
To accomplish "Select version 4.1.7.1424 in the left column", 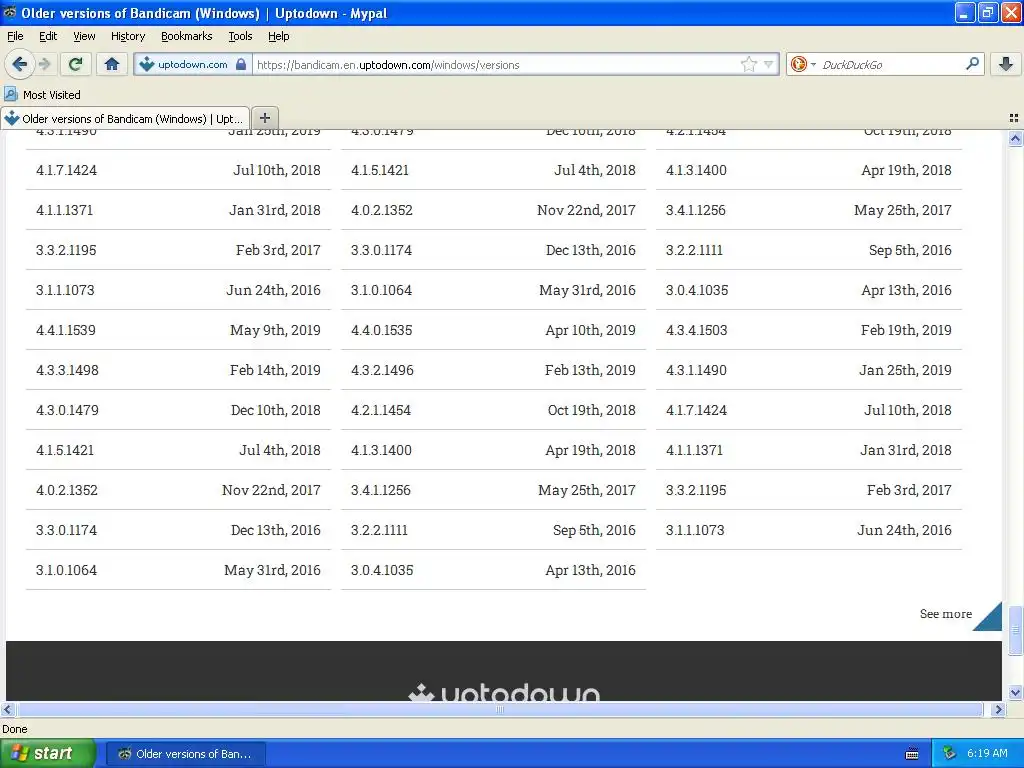I will 178,170.
